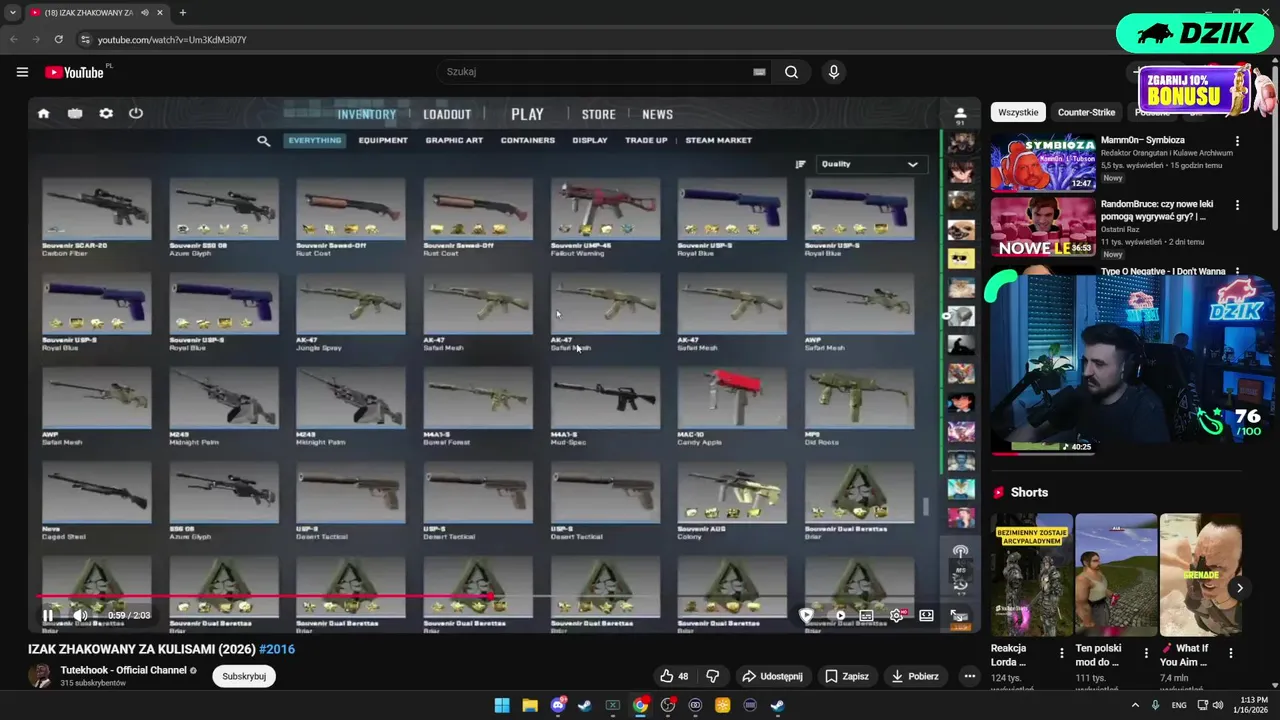Open the Tutekhook - Official Channel link

point(123,670)
